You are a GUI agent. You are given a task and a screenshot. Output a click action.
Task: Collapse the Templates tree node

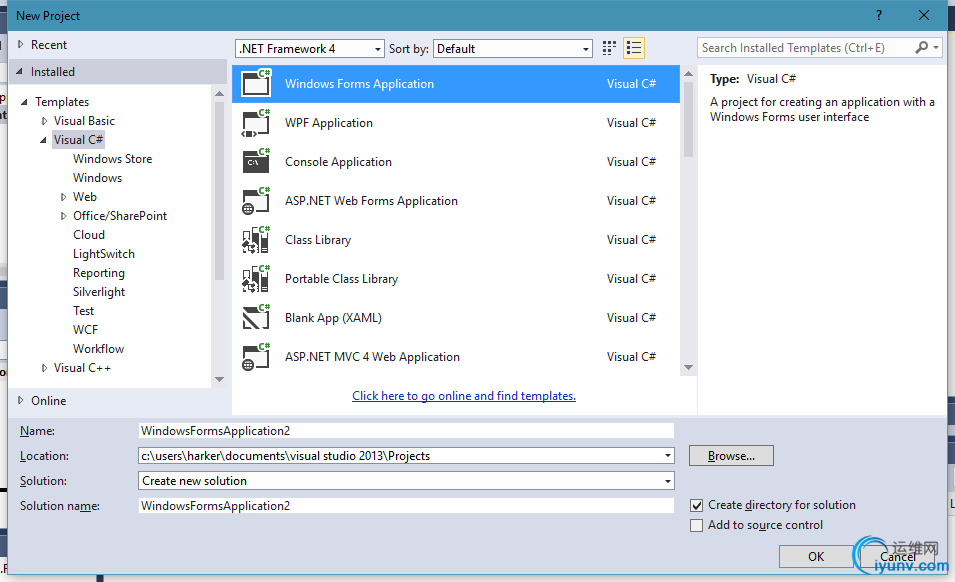tap(24, 102)
